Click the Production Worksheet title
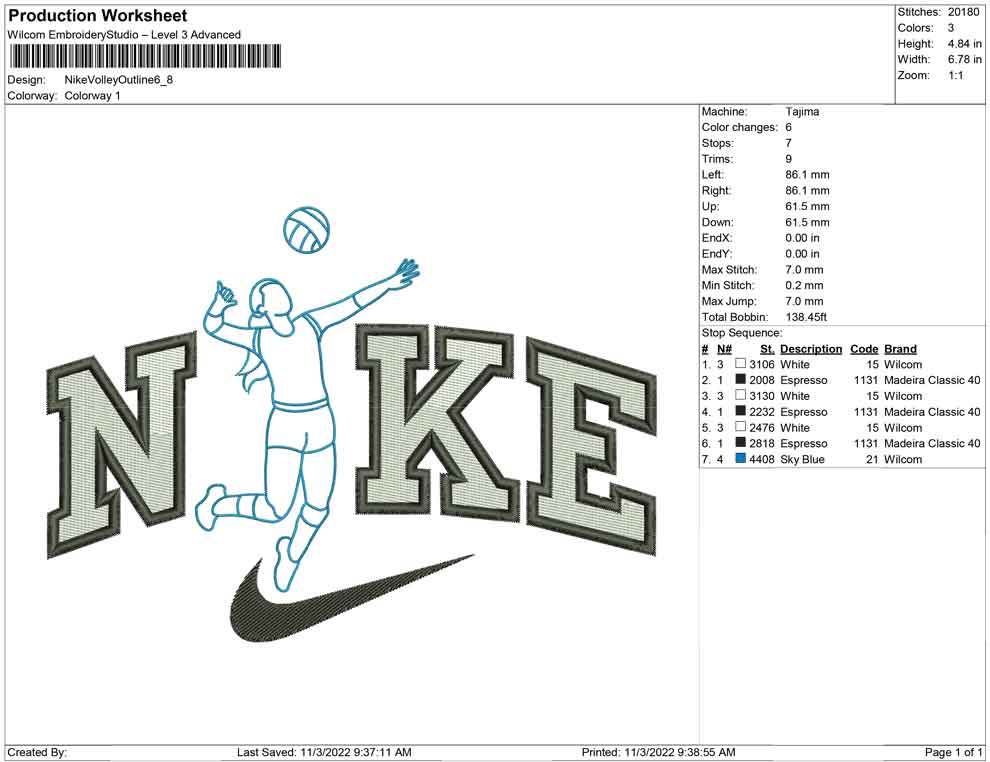This screenshot has height=762, width=990. point(98,16)
